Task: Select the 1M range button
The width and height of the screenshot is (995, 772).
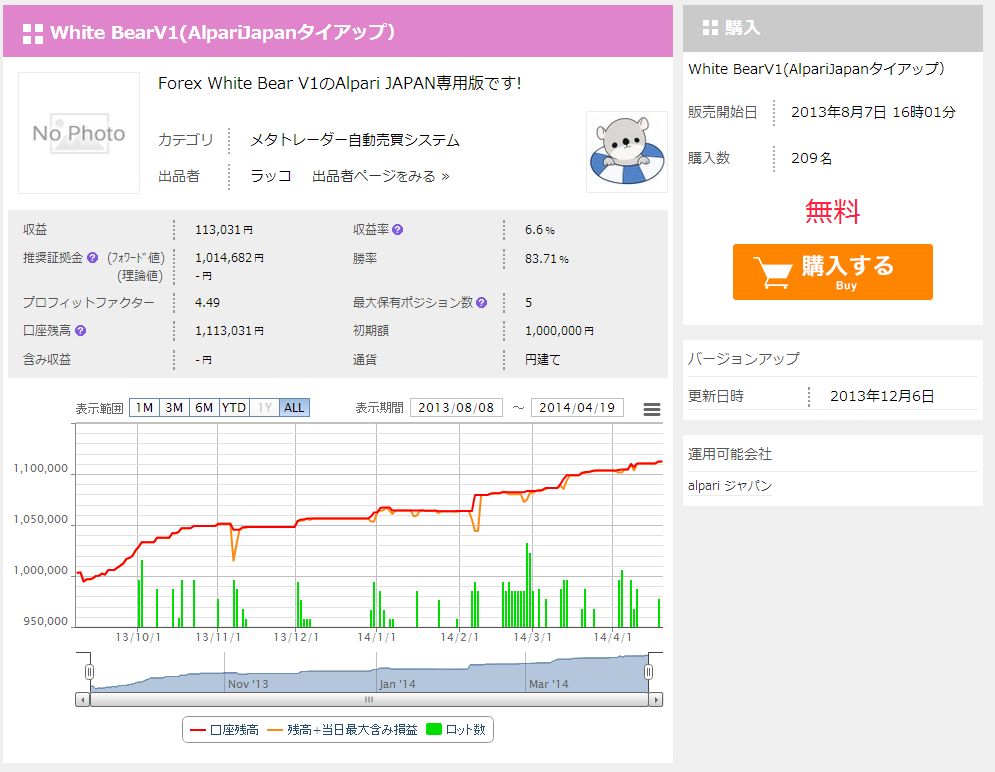Action: [x=144, y=407]
